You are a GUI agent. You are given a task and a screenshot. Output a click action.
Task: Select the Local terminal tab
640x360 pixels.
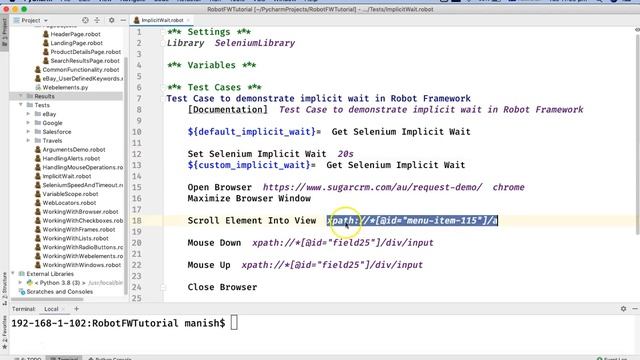tap(51, 309)
